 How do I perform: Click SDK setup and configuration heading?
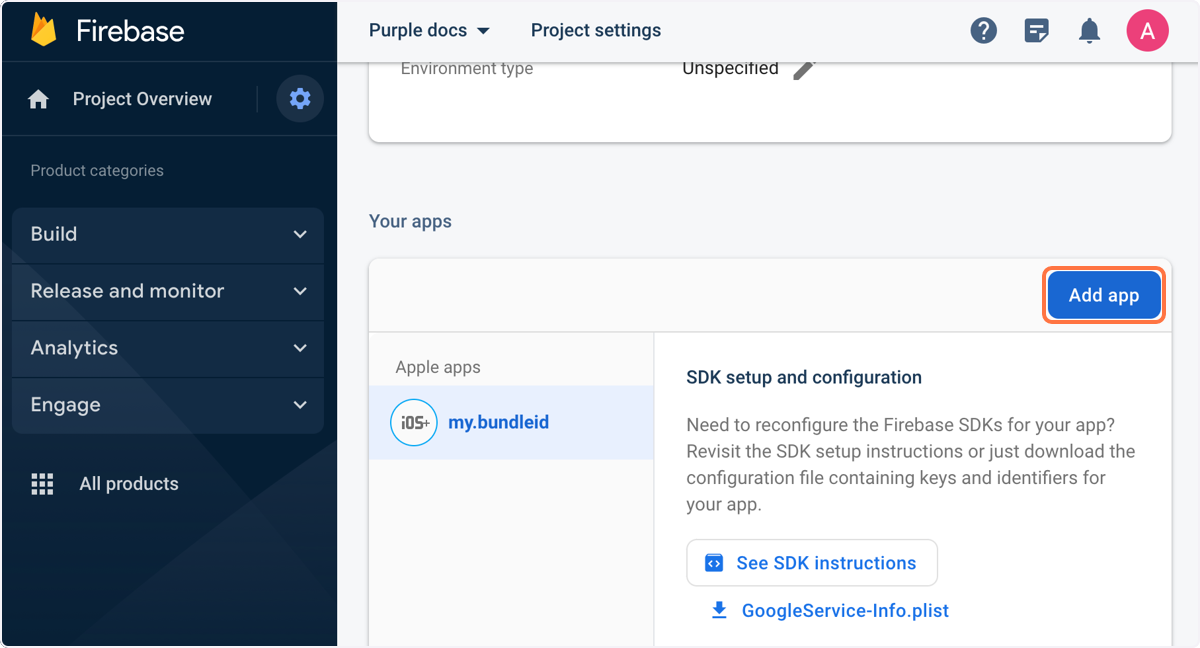[x=804, y=377]
